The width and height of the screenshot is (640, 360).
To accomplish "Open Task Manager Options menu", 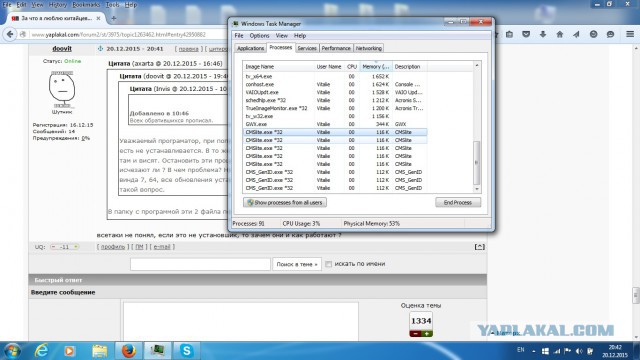I will click(259, 36).
